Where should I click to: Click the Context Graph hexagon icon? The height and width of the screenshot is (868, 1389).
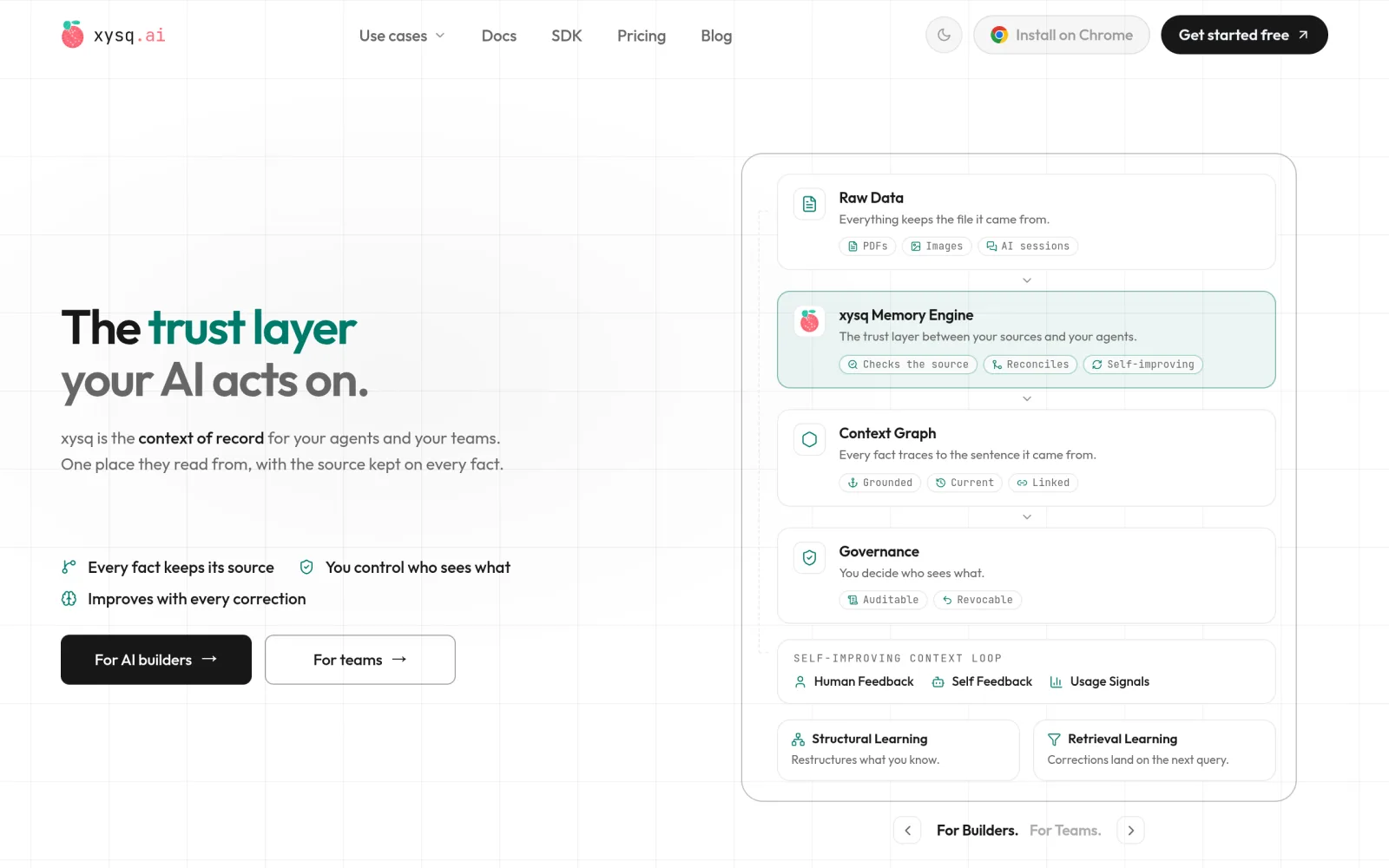pos(809,439)
